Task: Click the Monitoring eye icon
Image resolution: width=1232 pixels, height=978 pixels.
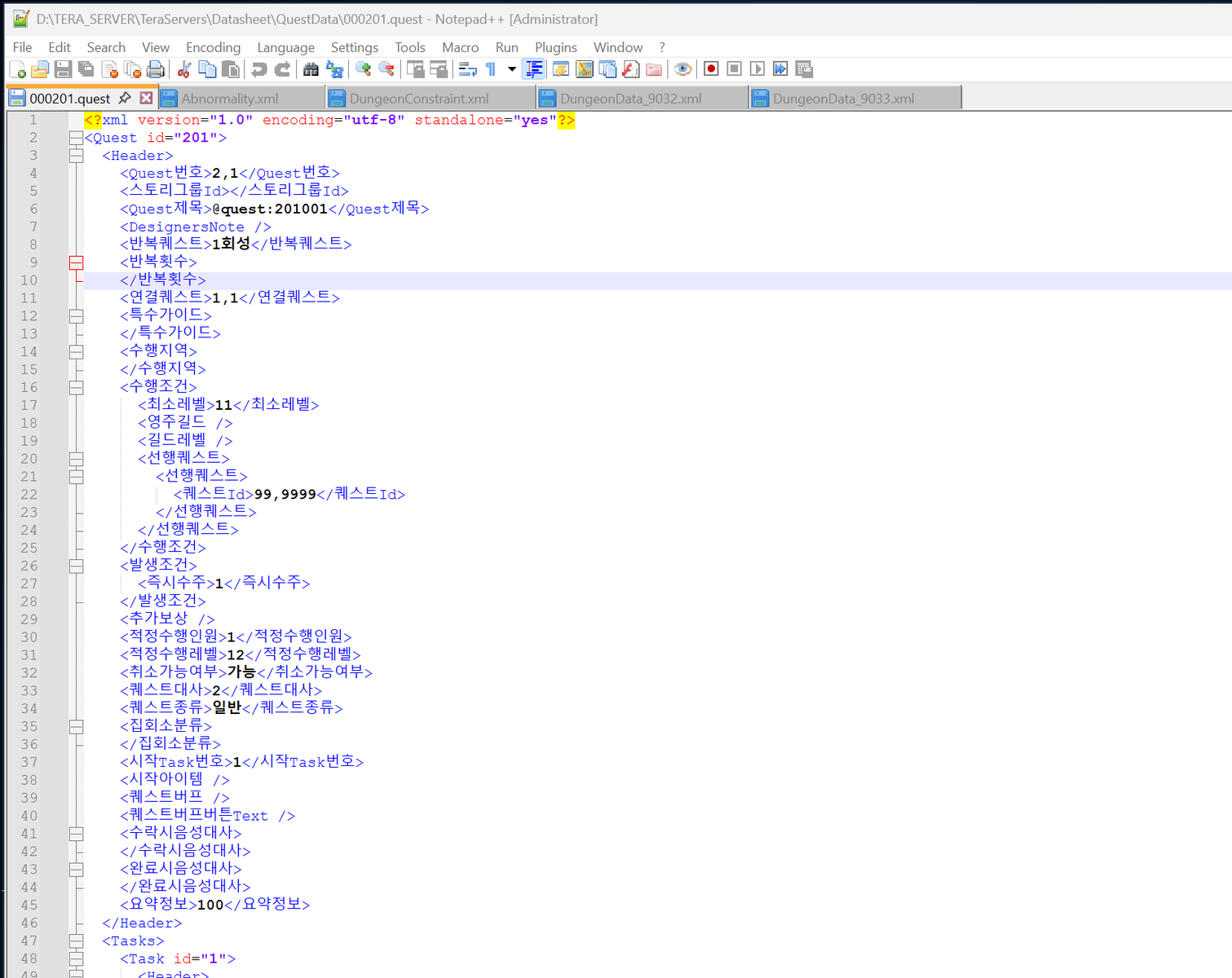Action: click(683, 69)
